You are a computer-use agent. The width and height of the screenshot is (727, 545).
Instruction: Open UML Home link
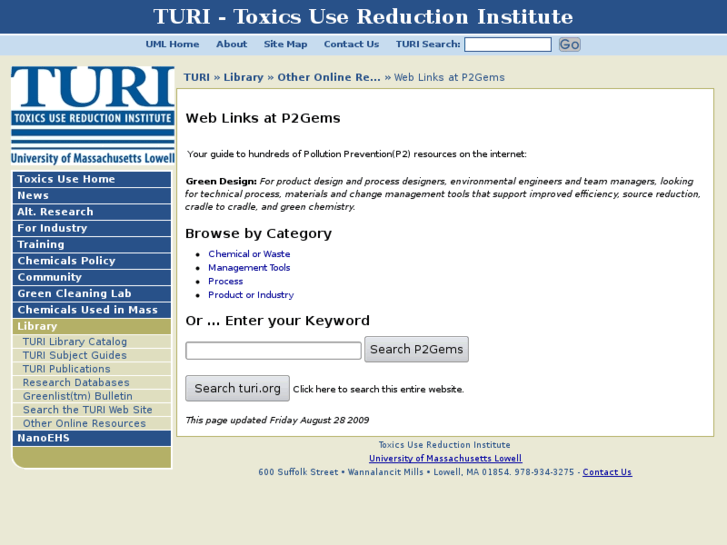(x=172, y=44)
